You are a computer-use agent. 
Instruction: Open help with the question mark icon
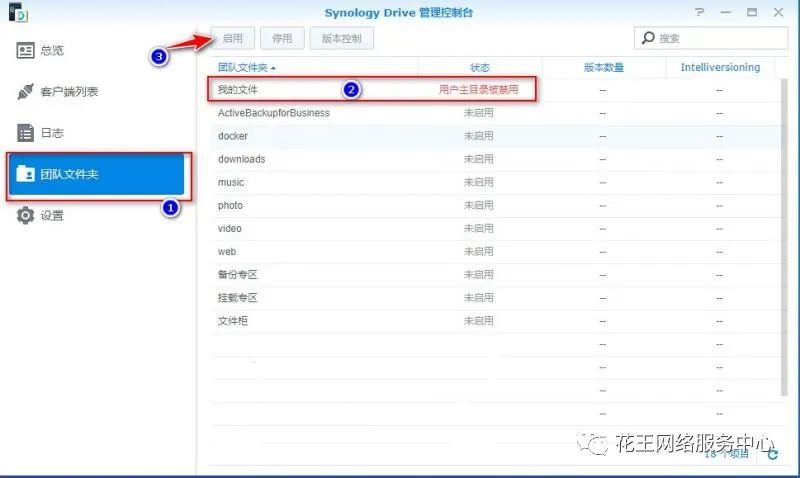(699, 12)
